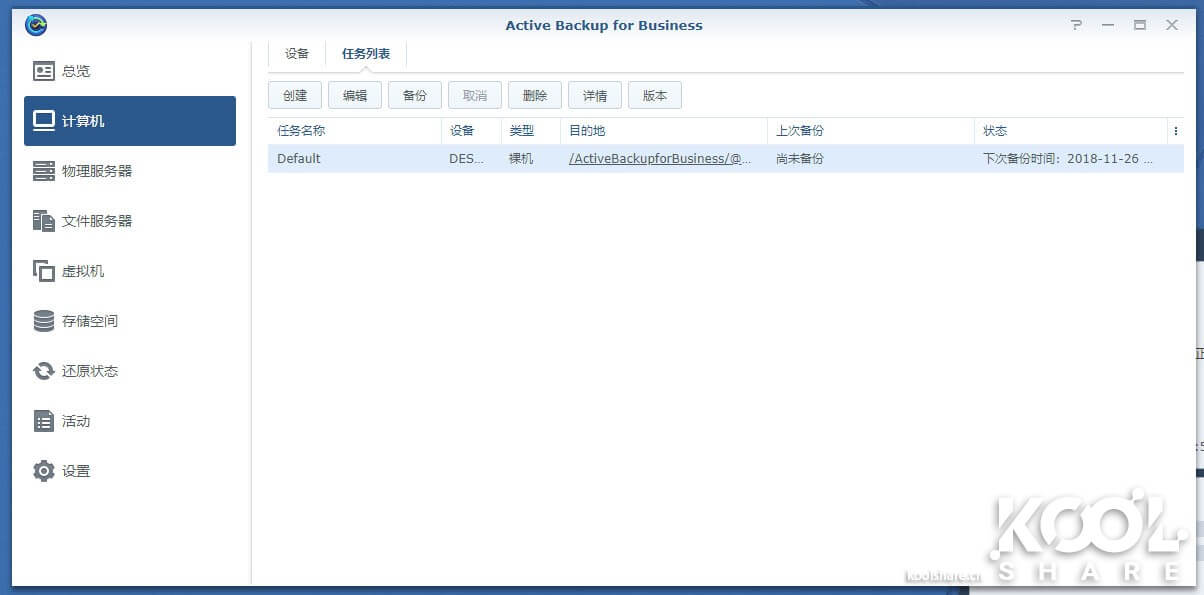Select the 物理服务器 server icon
Viewport: 1204px width, 595px height.
(x=44, y=171)
